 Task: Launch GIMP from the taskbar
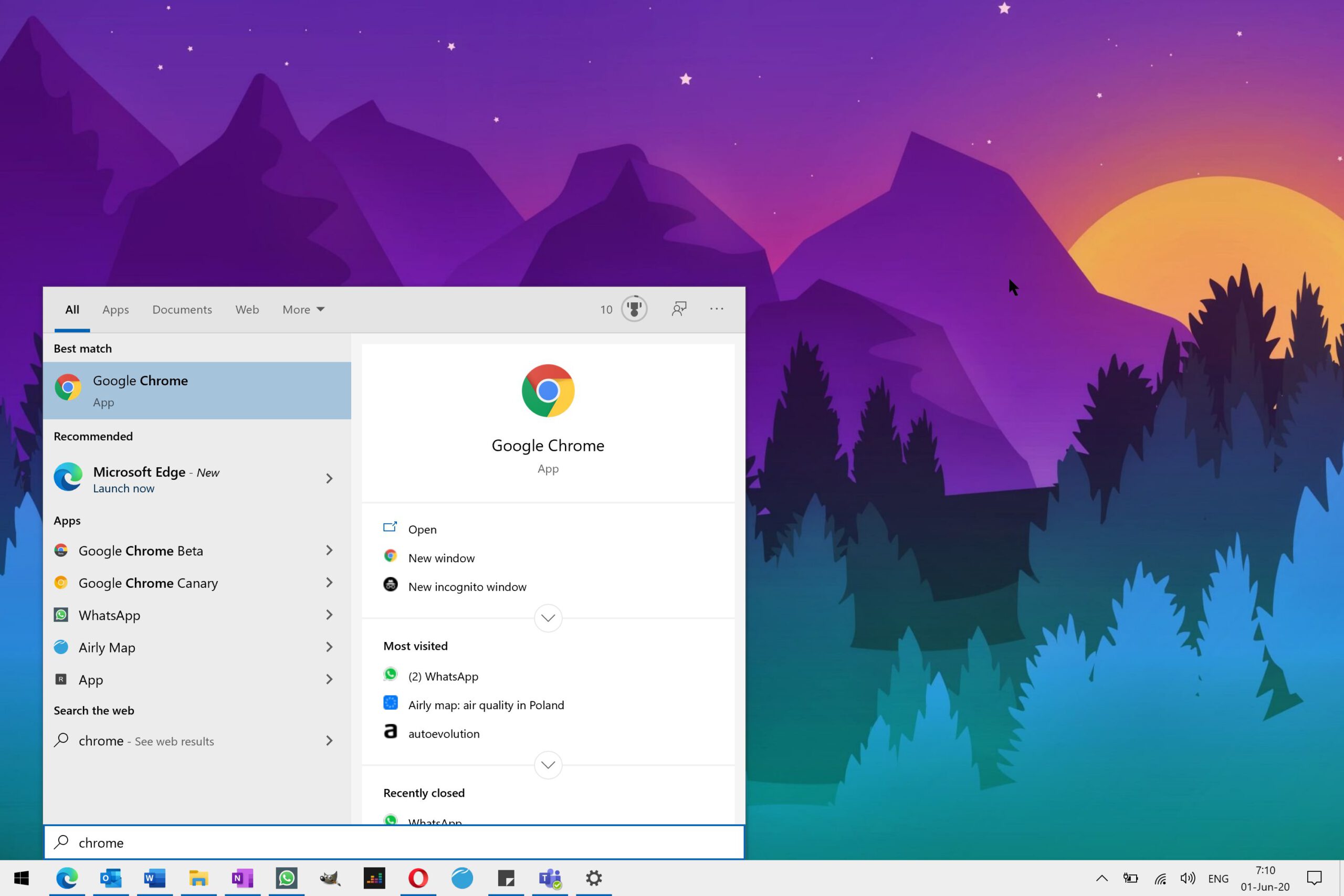330,878
